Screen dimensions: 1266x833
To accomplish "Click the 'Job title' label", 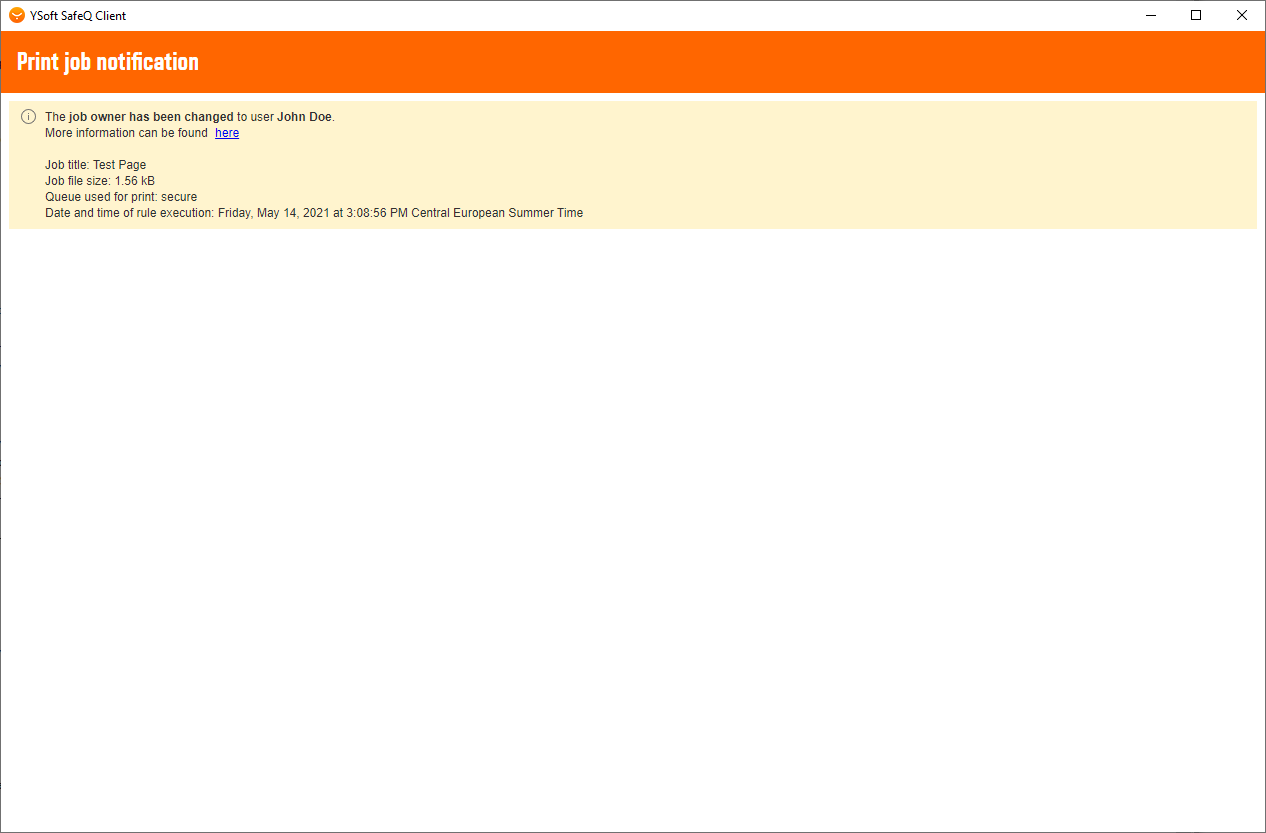I will click(66, 165).
